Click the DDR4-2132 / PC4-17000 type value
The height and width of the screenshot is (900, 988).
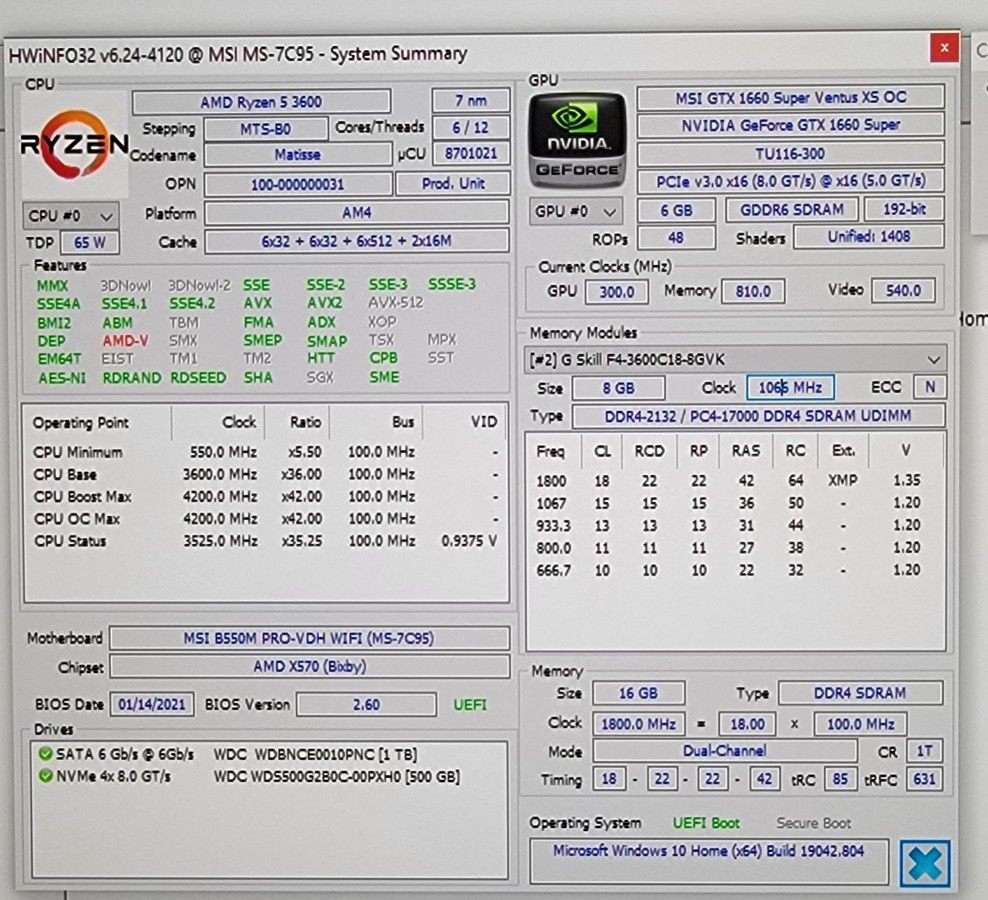pyautogui.click(x=758, y=416)
